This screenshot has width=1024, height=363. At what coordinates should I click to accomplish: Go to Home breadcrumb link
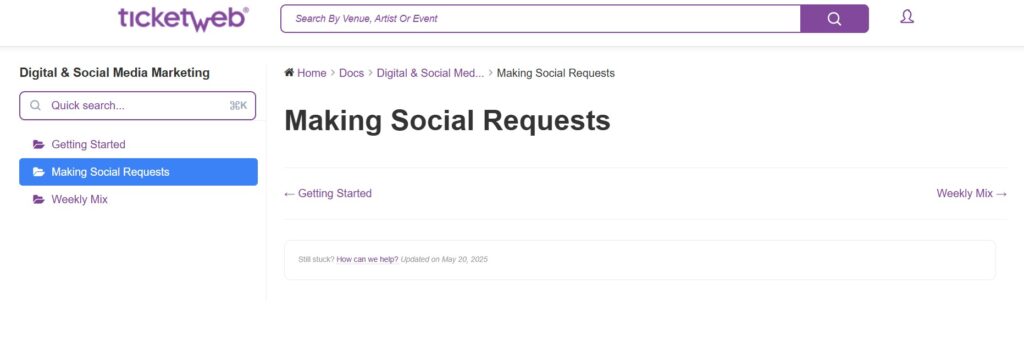(312, 73)
